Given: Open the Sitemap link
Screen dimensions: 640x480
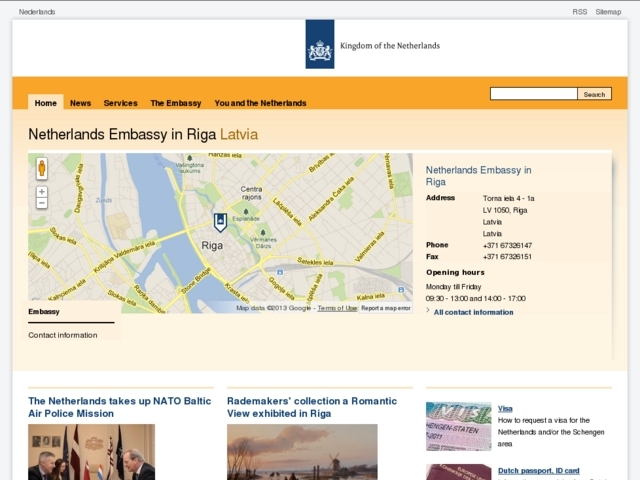Looking at the screenshot, I should 608,12.
